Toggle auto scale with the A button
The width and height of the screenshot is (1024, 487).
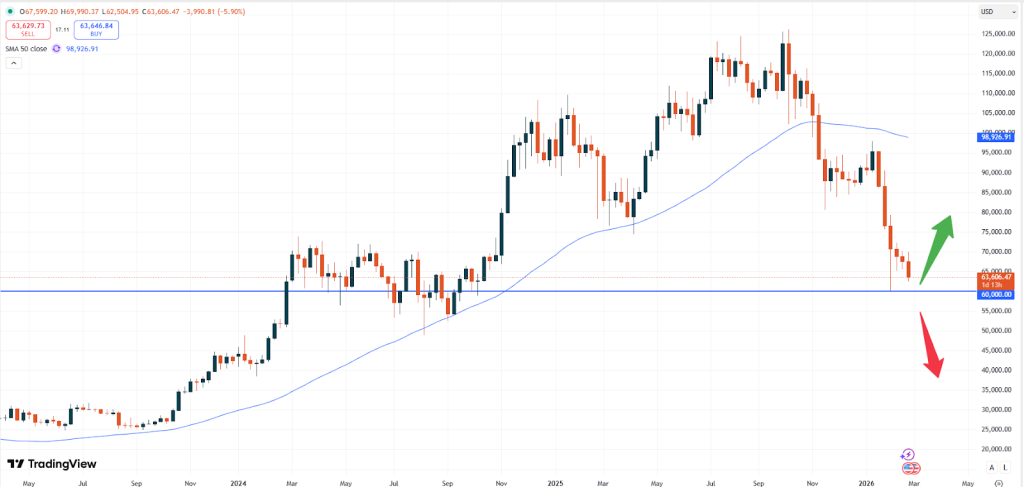(x=991, y=467)
